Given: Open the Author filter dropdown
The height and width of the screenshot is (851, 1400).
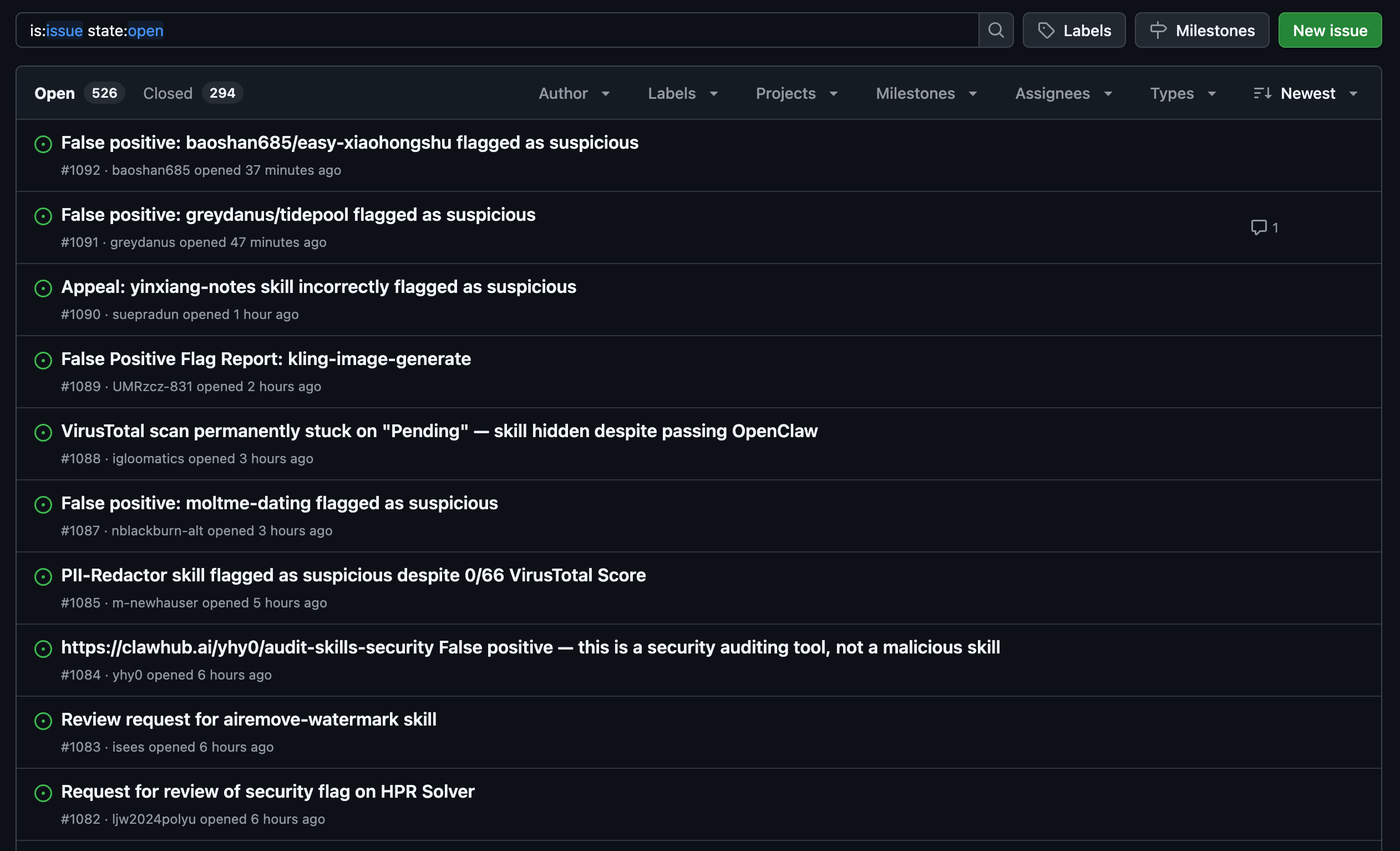Looking at the screenshot, I should click(x=574, y=92).
